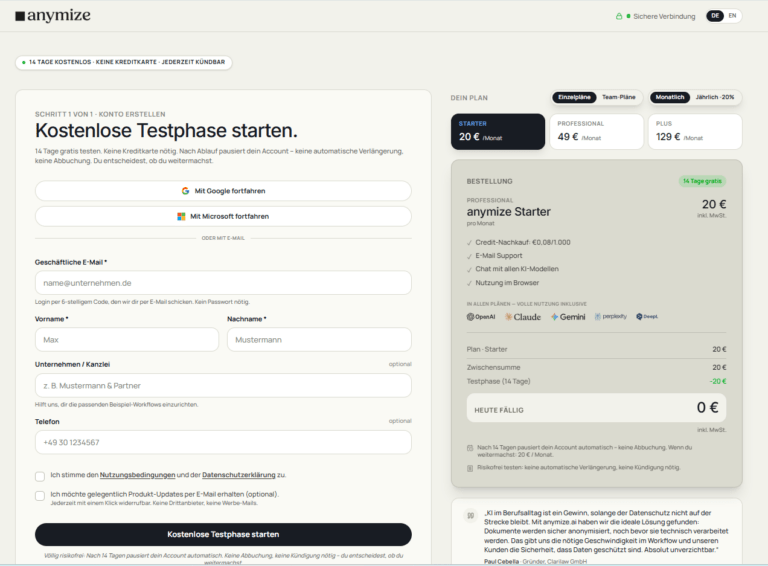Click the Claude logo
The height and width of the screenshot is (566, 768).
(x=523, y=317)
